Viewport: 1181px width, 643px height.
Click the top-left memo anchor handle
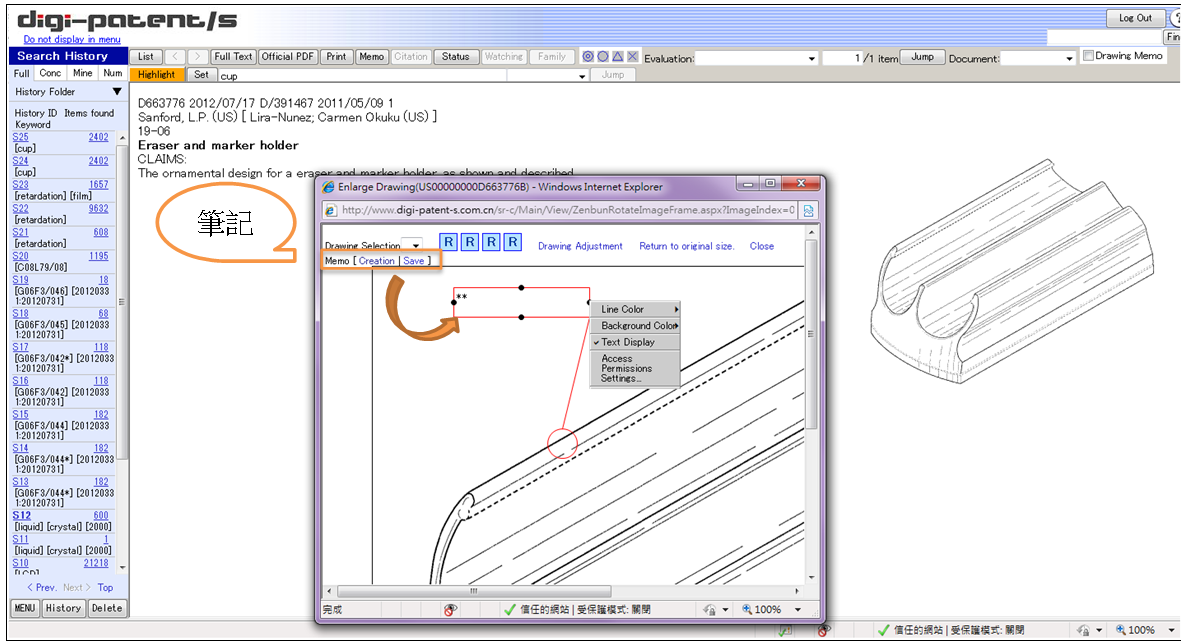click(x=453, y=302)
